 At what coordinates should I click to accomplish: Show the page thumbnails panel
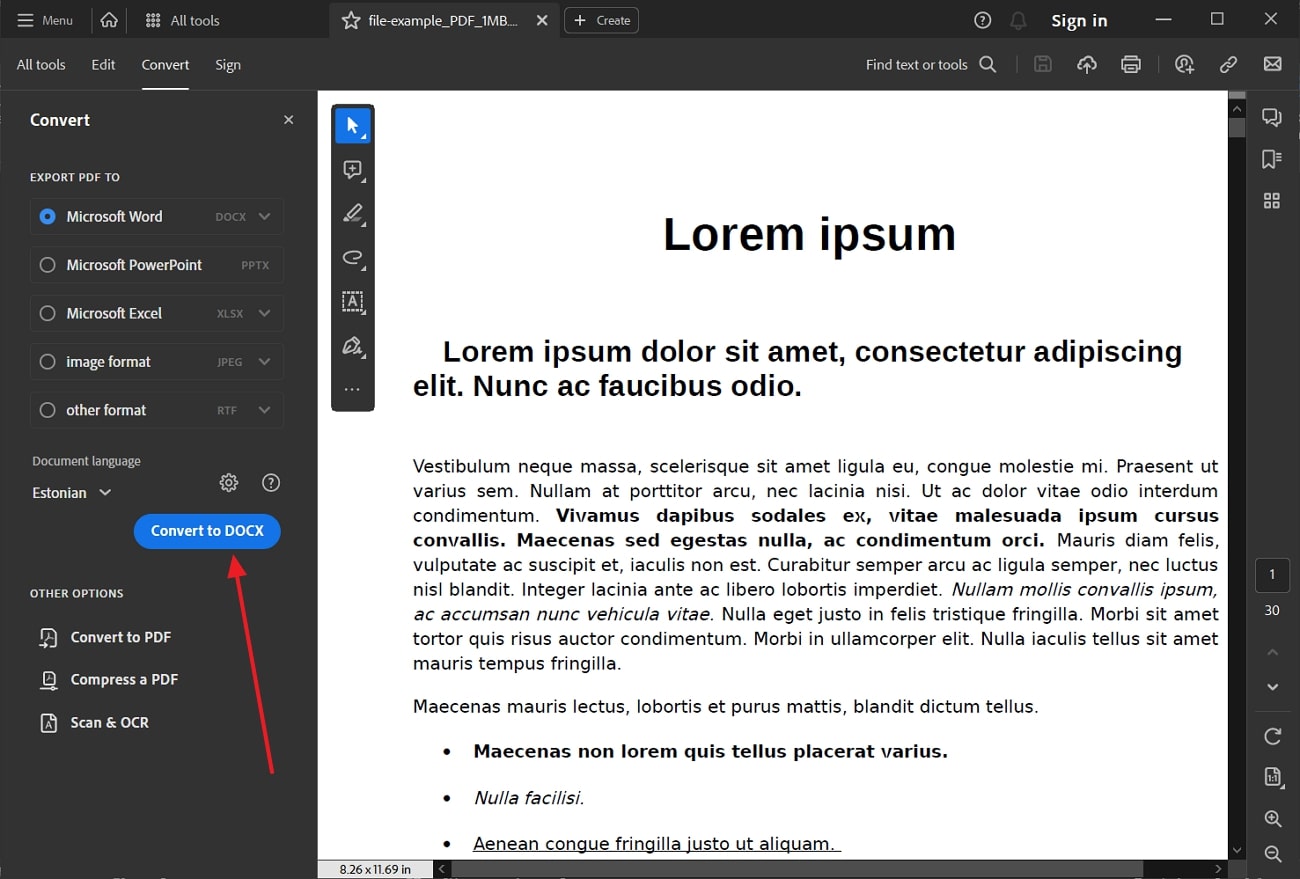click(x=1272, y=200)
